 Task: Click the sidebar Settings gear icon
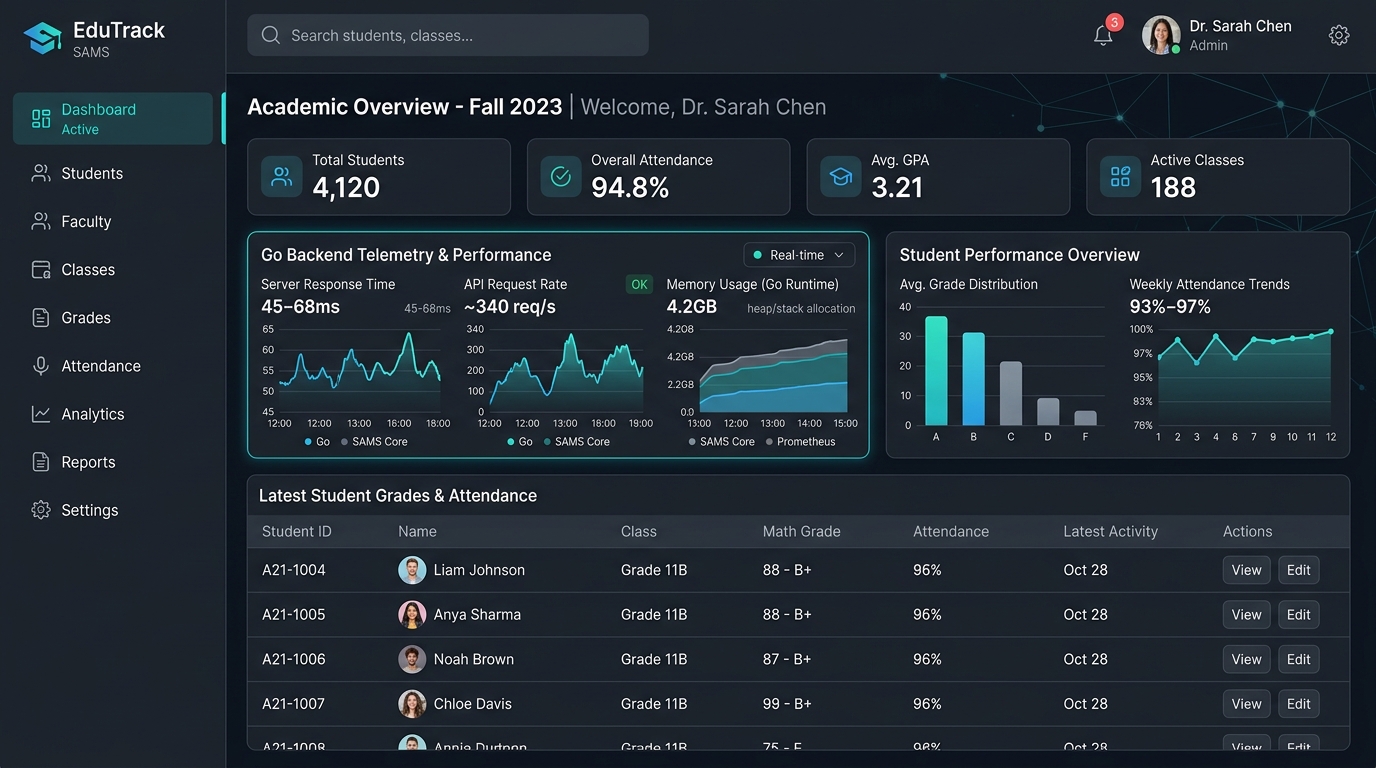click(41, 509)
